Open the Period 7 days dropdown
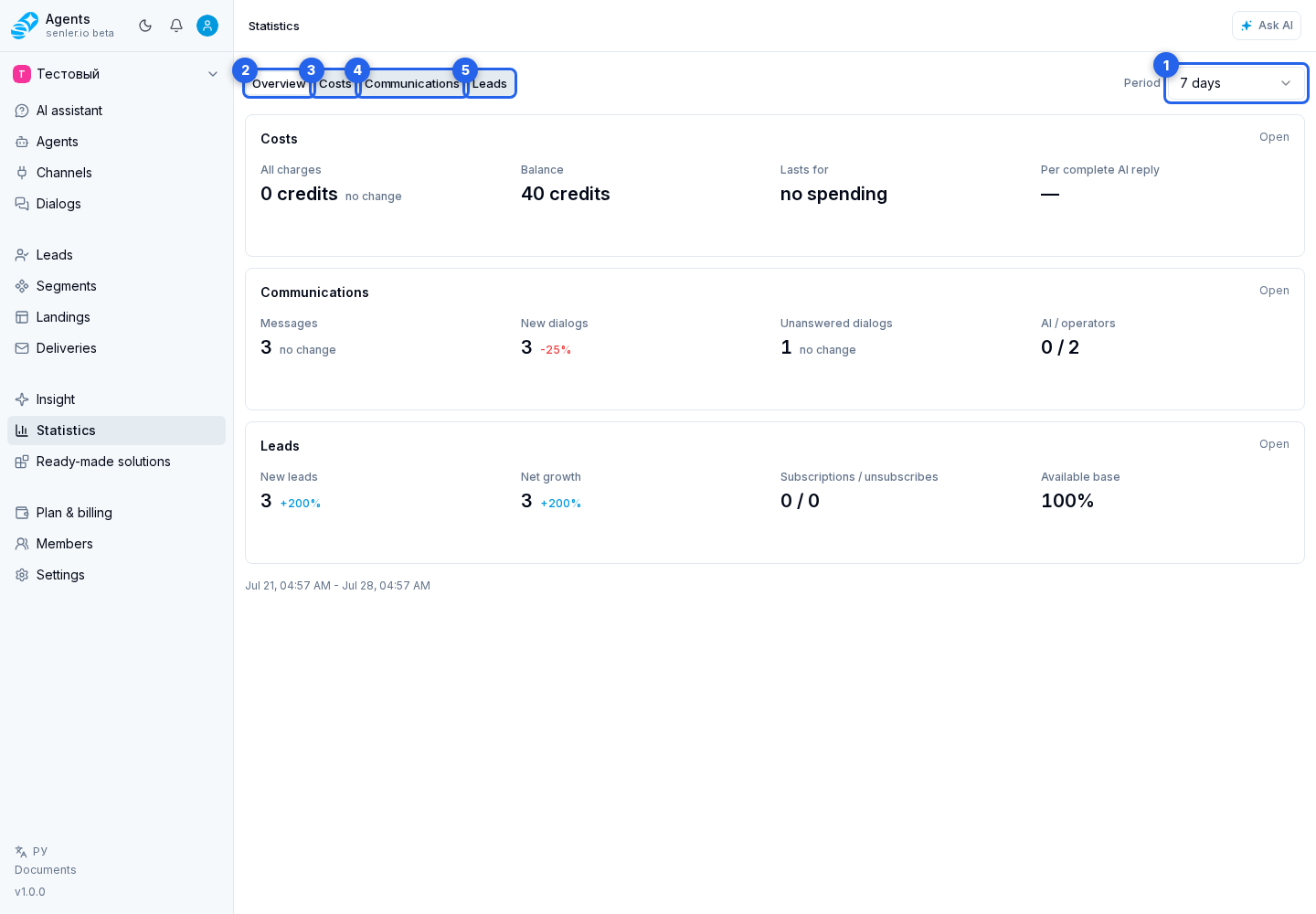The height and width of the screenshot is (914, 1316). 1236,83
